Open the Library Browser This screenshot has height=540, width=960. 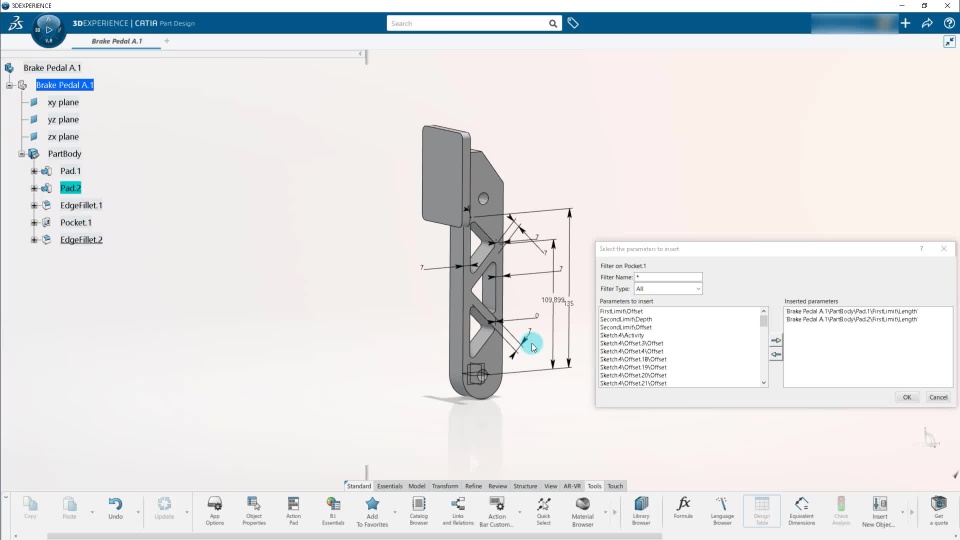tap(641, 510)
